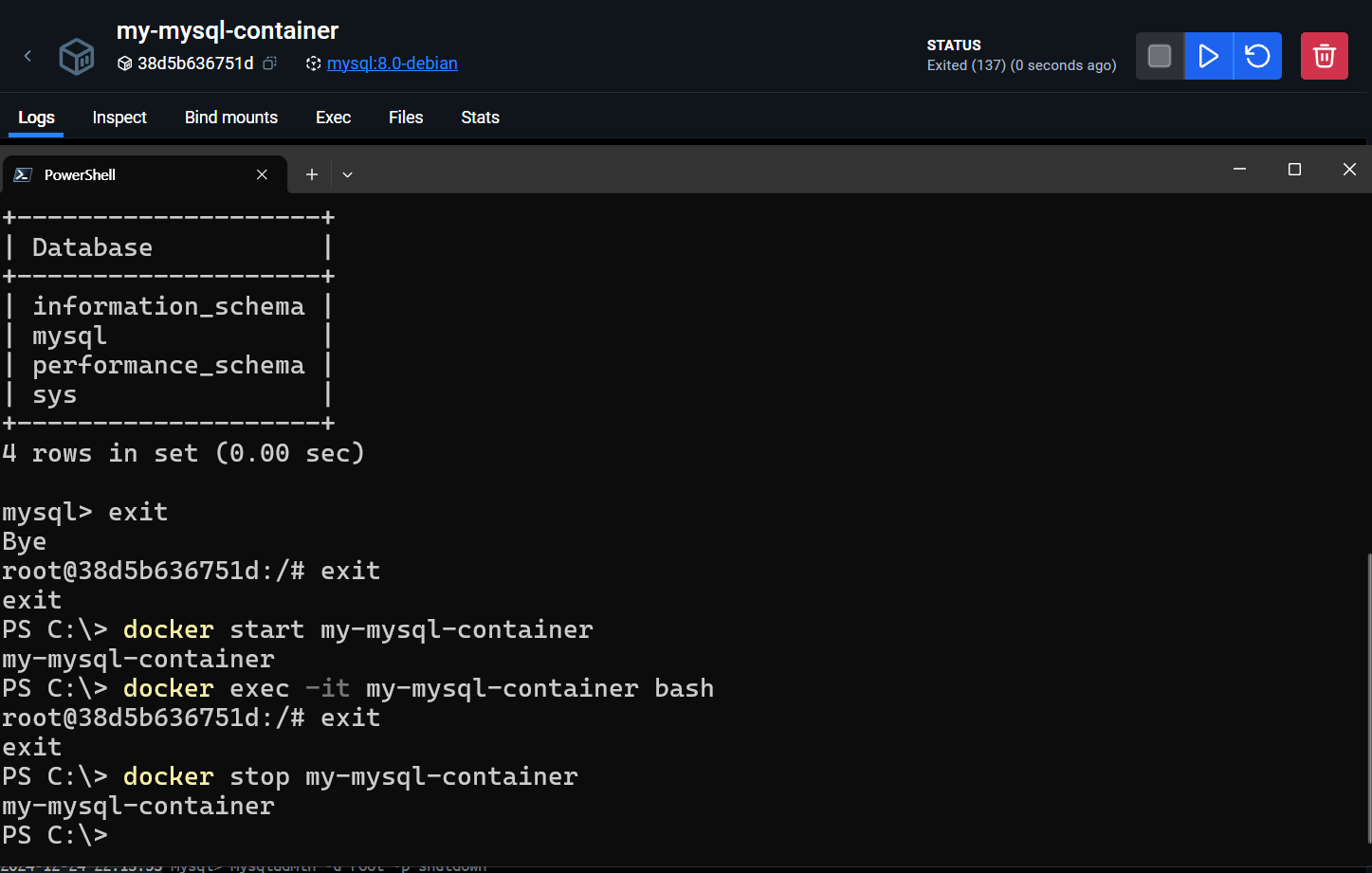Click the last 'PS C:\>' prompt
This screenshot has height=873, width=1372.
(x=55, y=835)
